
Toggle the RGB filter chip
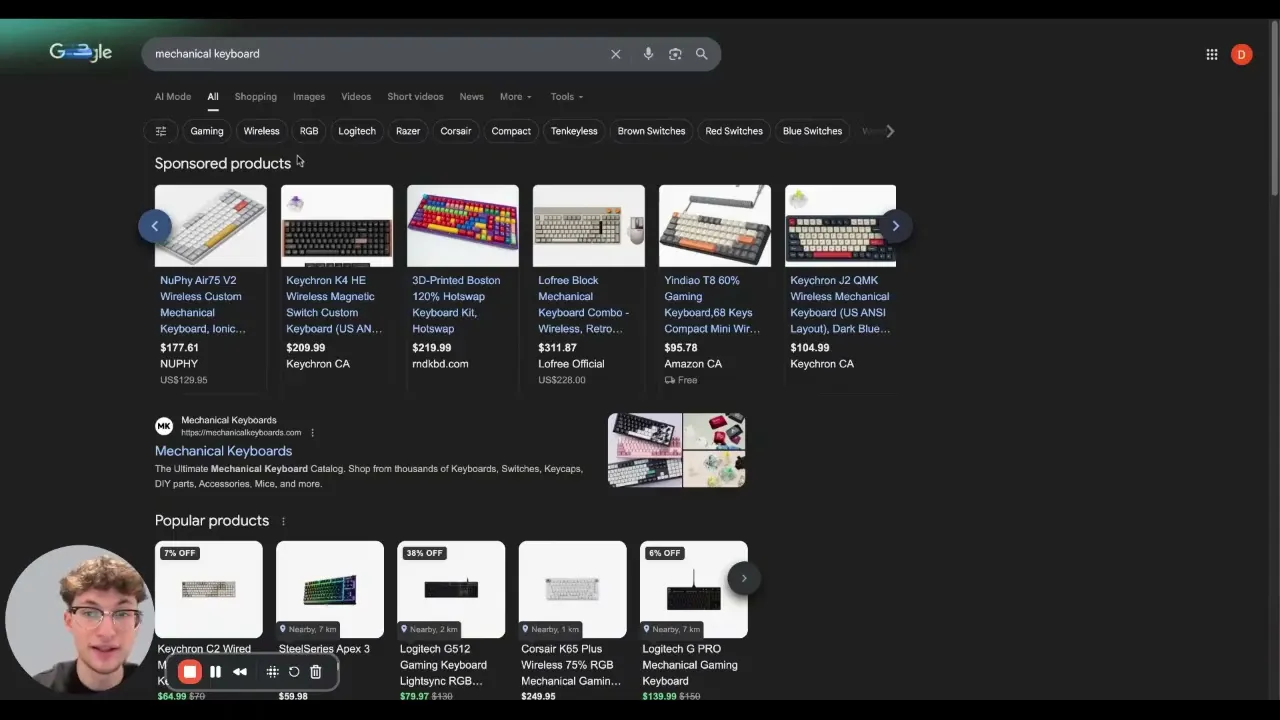coord(309,131)
